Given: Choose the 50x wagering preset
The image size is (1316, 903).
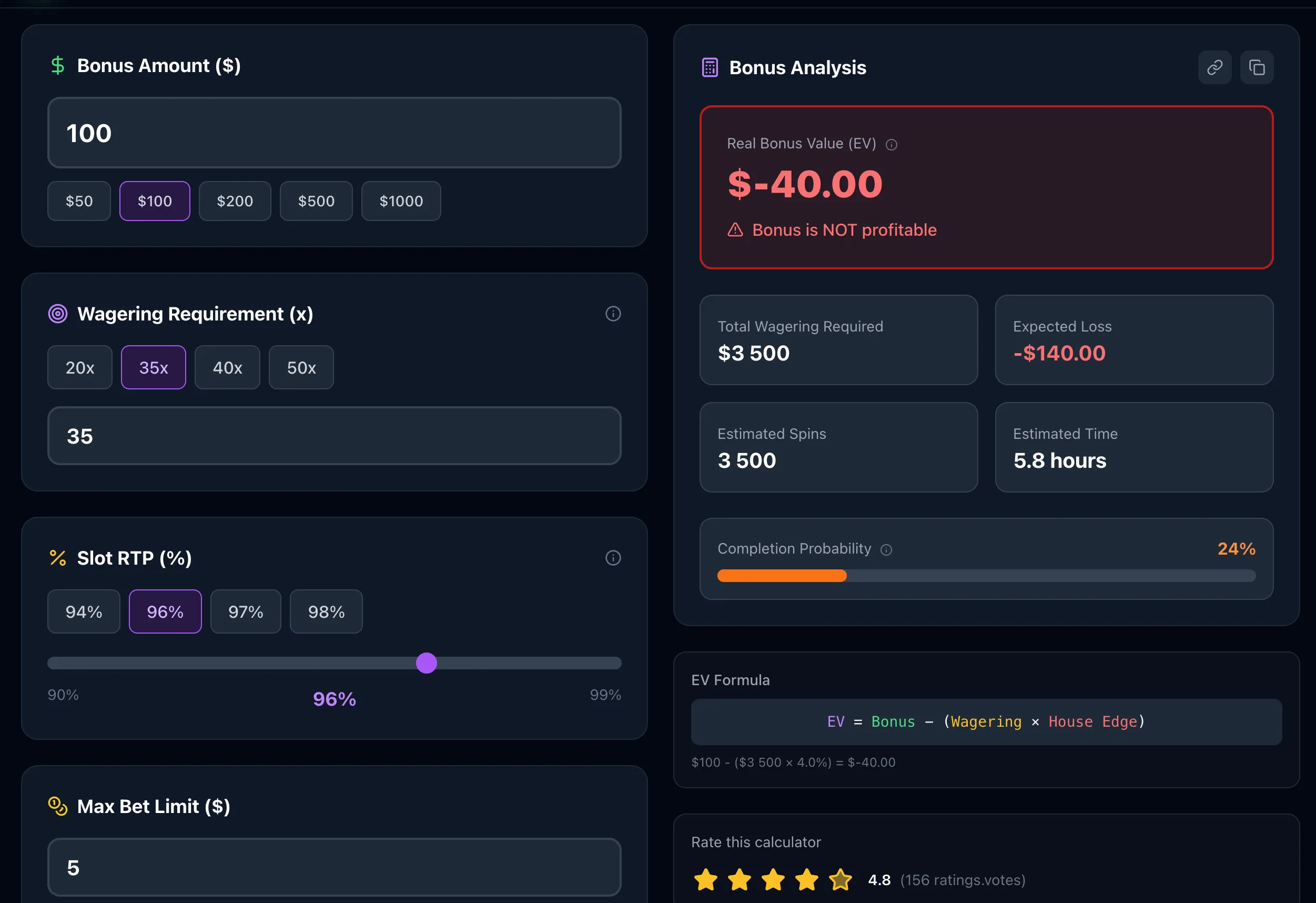Looking at the screenshot, I should pos(301,368).
